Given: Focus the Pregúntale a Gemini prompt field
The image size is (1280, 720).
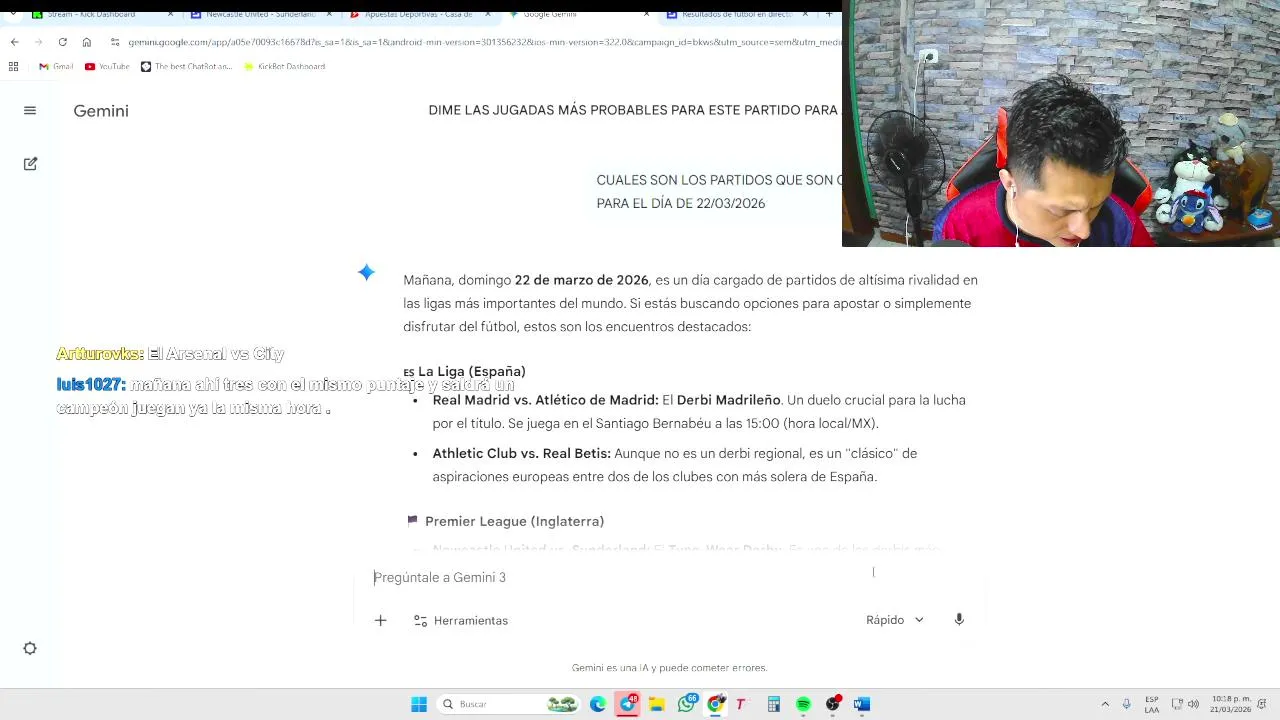Looking at the screenshot, I should coord(620,577).
